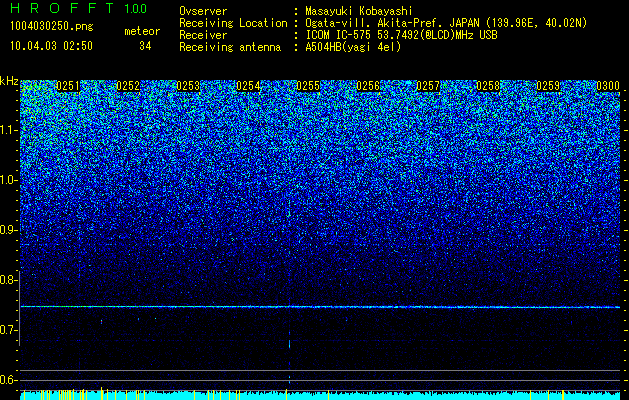Click the 0.9 frequency axis label
Viewport: 629px width, 400px height.
click(8, 230)
